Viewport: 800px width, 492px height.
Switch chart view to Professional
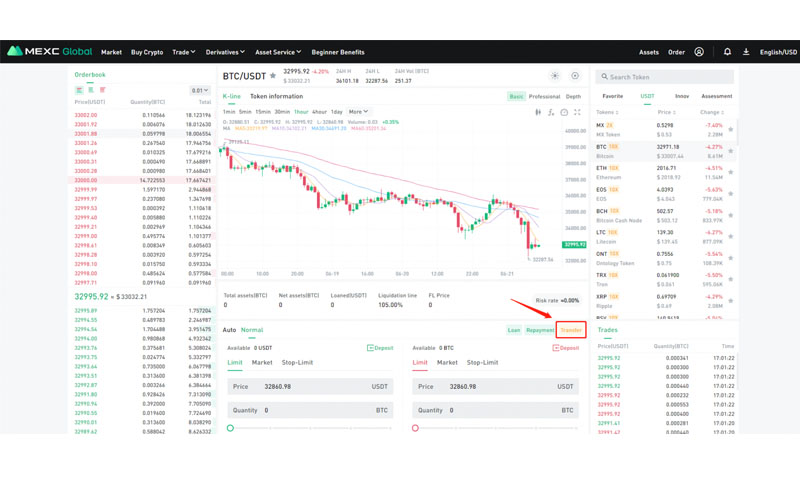pos(544,96)
